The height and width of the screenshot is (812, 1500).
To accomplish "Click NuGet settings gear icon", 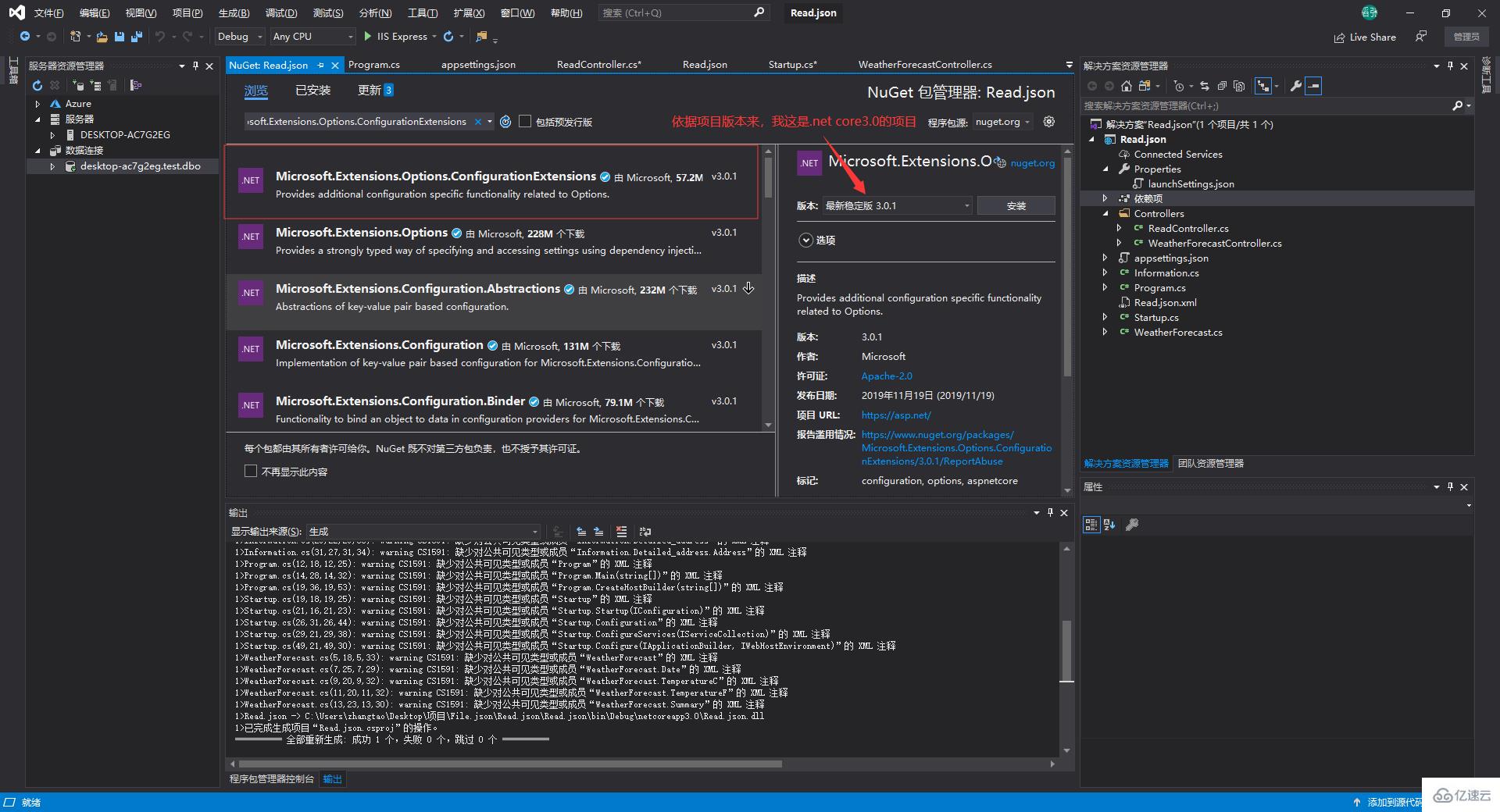I will click(1049, 122).
